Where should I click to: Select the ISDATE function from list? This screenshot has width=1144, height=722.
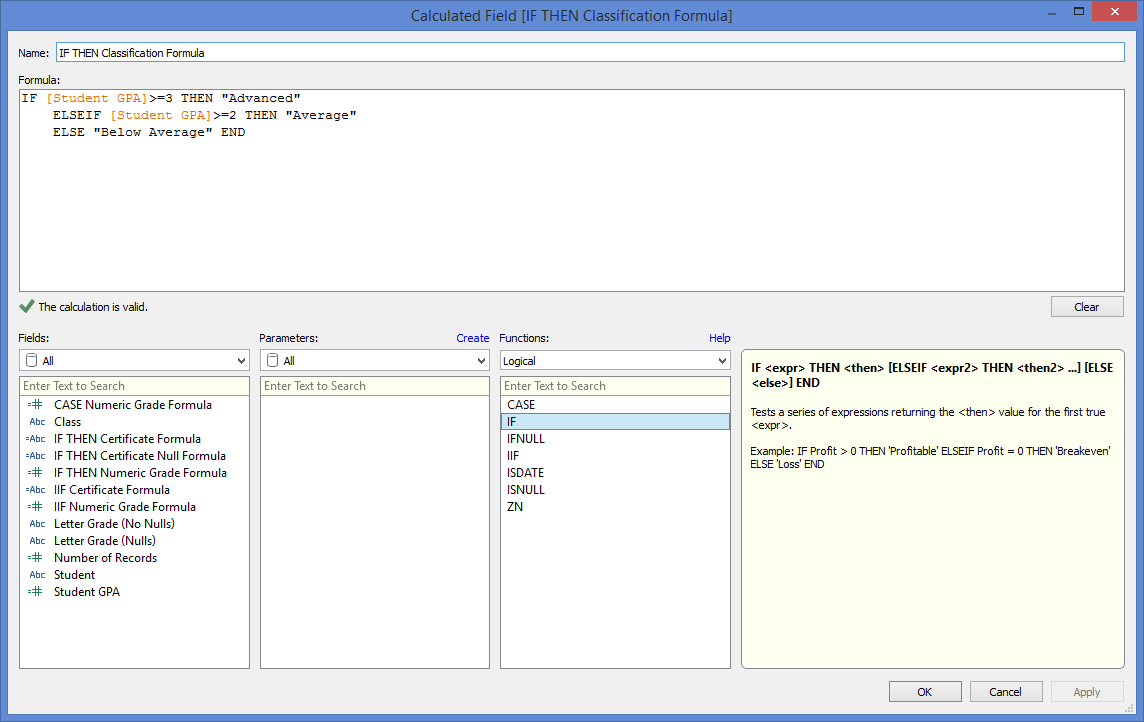click(525, 473)
